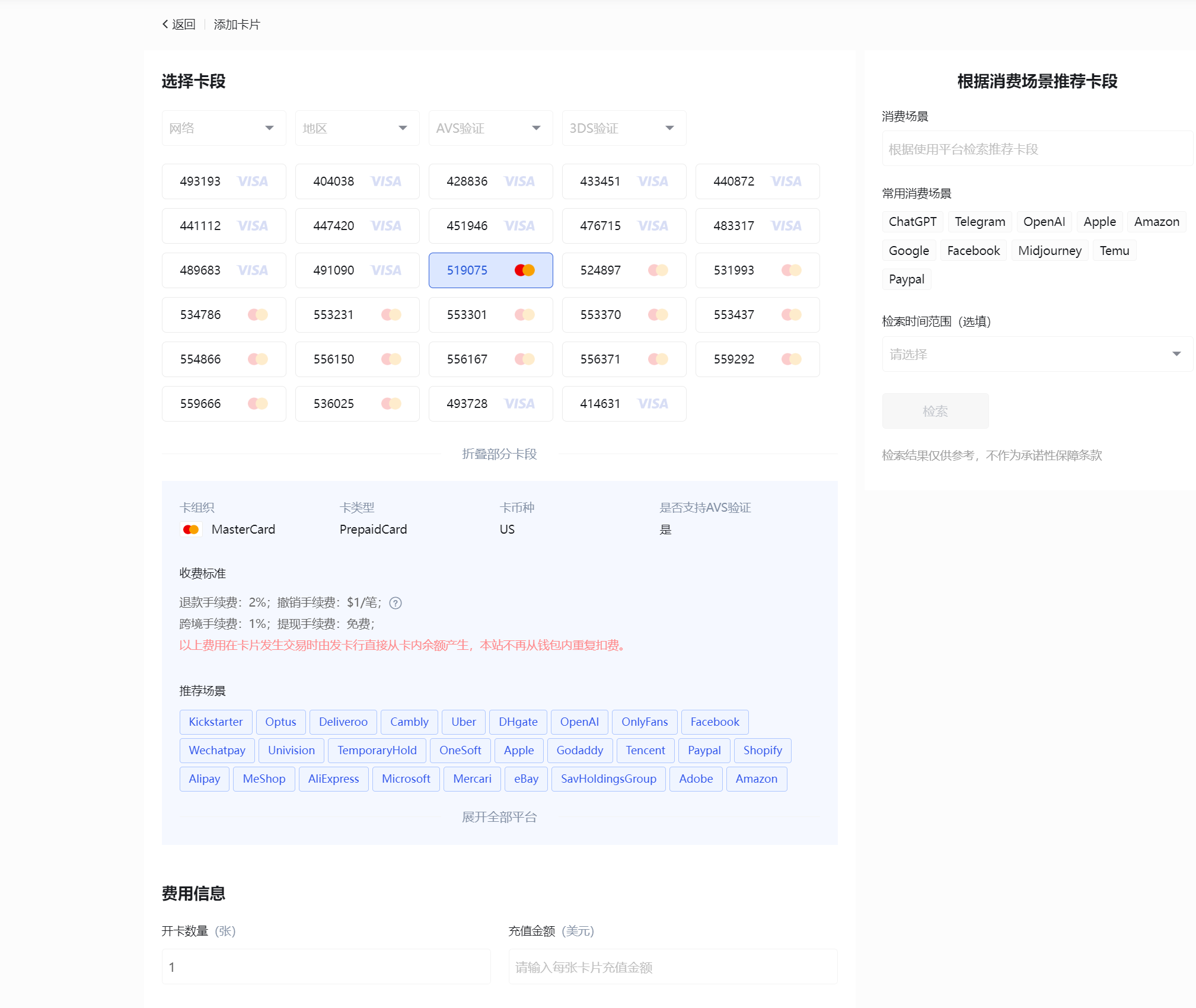Image resolution: width=1196 pixels, height=1008 pixels.
Task: Choose card segment 531993
Action: pos(757,270)
